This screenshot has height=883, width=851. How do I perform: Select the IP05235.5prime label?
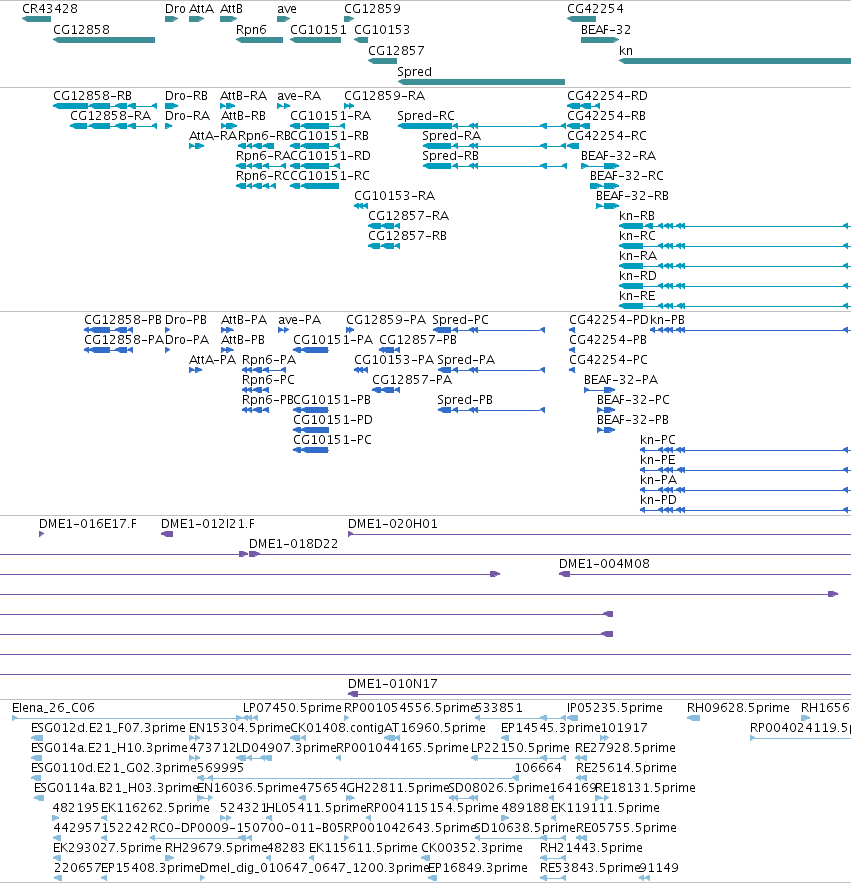click(x=614, y=708)
